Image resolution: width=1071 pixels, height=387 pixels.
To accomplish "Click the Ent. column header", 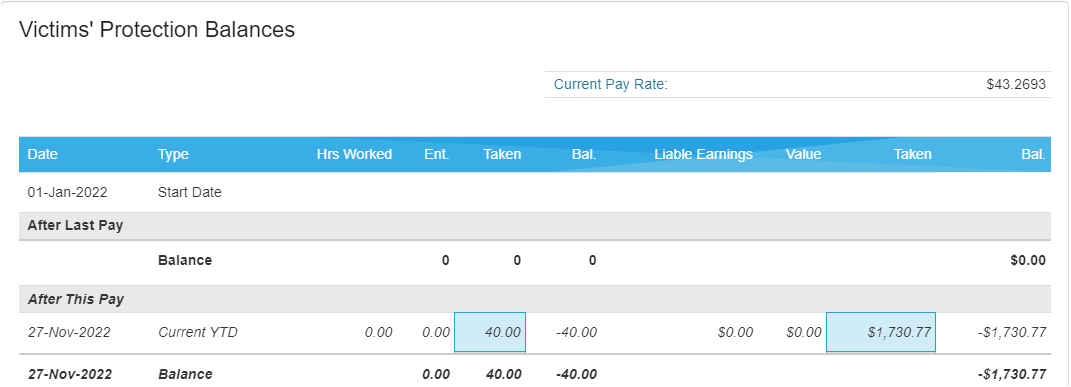I will [436, 154].
